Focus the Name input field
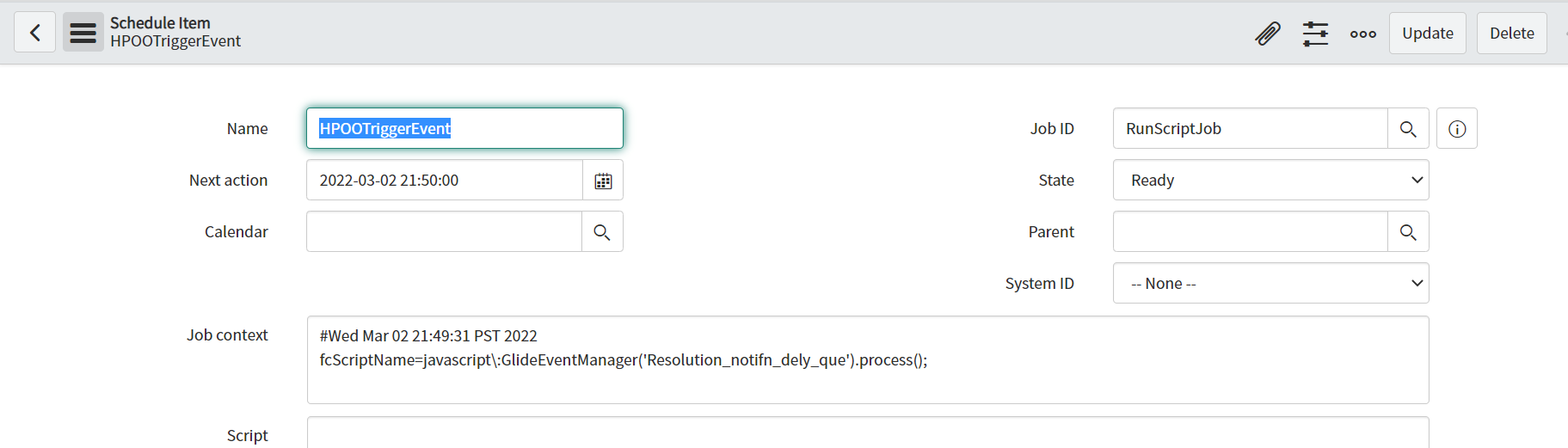Screen dimensions: 1568x448 pyautogui.click(x=464, y=128)
